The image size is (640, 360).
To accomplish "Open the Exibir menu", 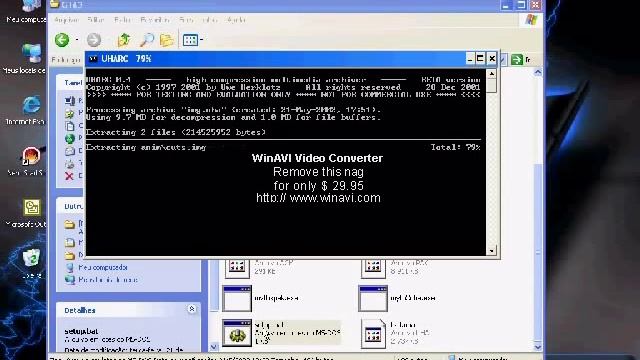I will [x=122, y=20].
